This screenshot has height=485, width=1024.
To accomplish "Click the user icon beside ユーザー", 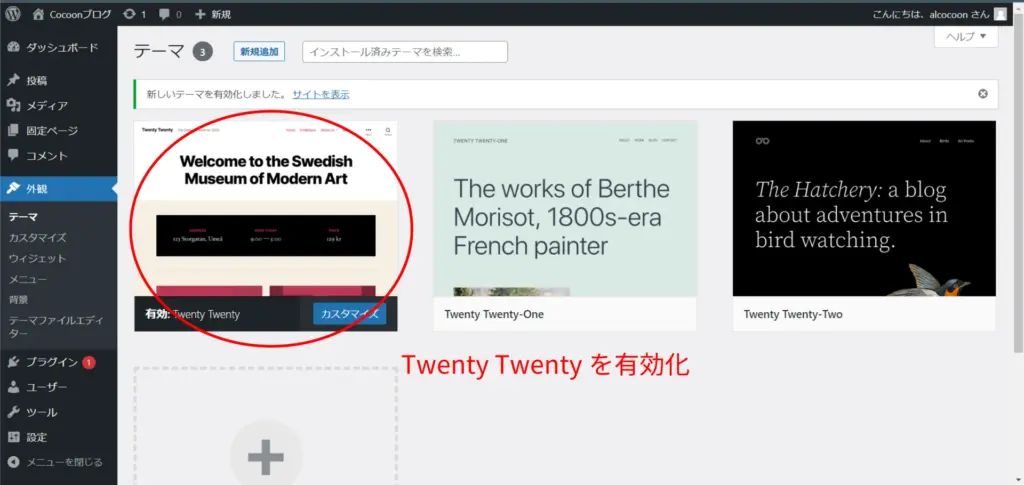I will 13,387.
